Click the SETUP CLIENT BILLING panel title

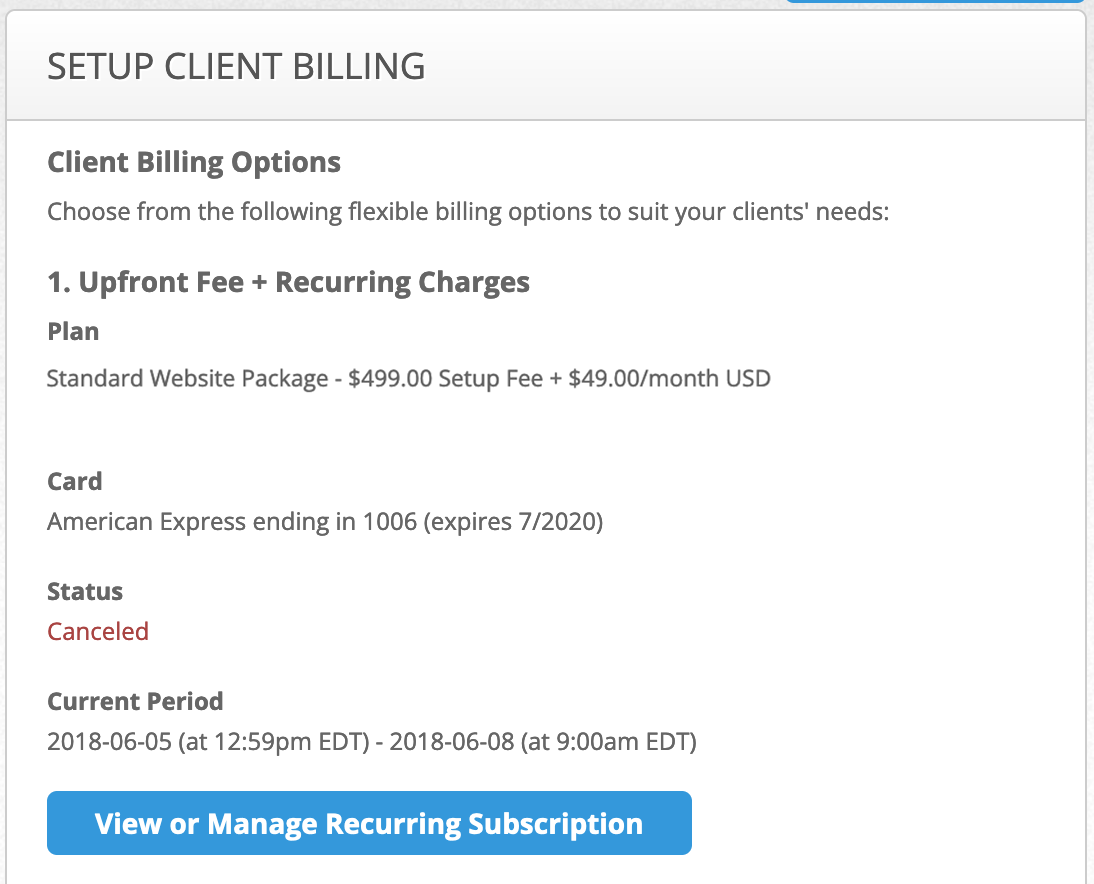[236, 67]
